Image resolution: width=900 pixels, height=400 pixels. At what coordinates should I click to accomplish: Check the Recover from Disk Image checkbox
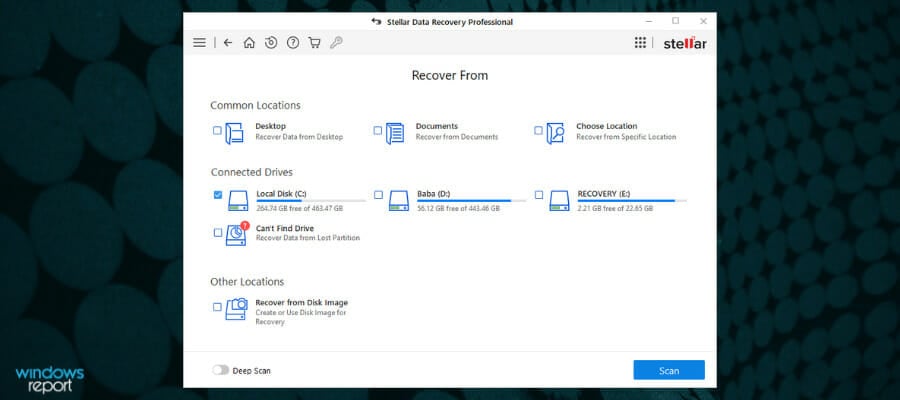217,307
